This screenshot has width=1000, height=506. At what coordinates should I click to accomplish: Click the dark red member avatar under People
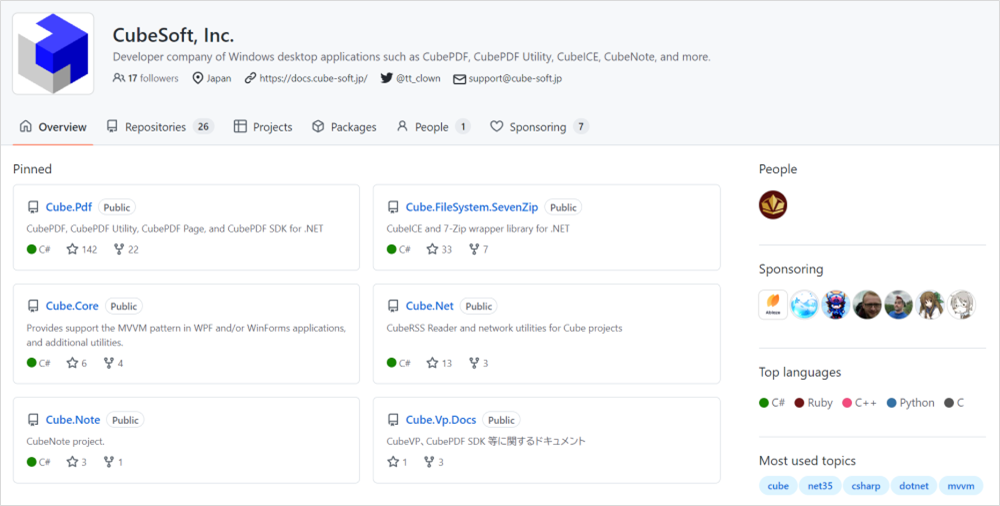click(773, 205)
